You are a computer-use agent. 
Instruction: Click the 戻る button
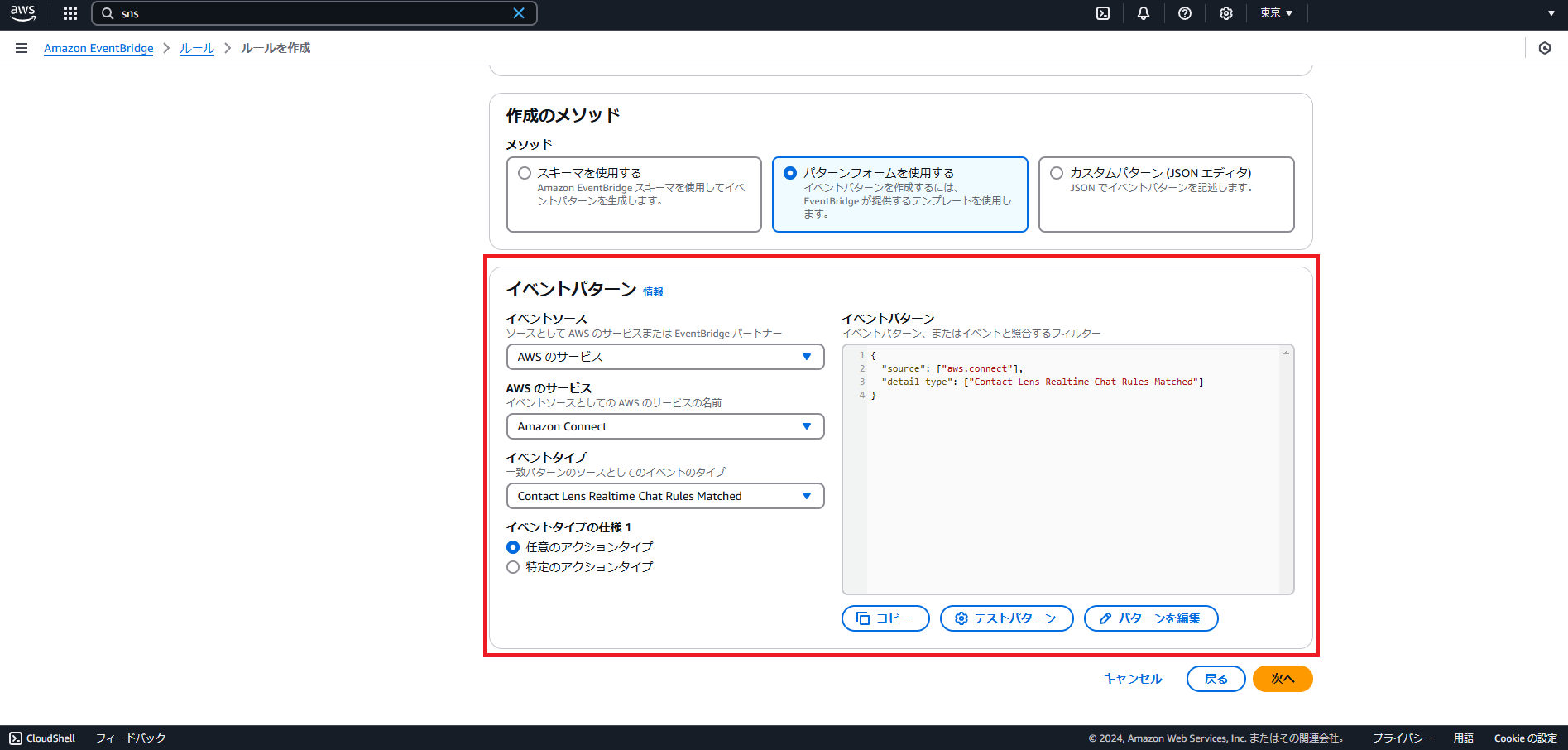1216,679
